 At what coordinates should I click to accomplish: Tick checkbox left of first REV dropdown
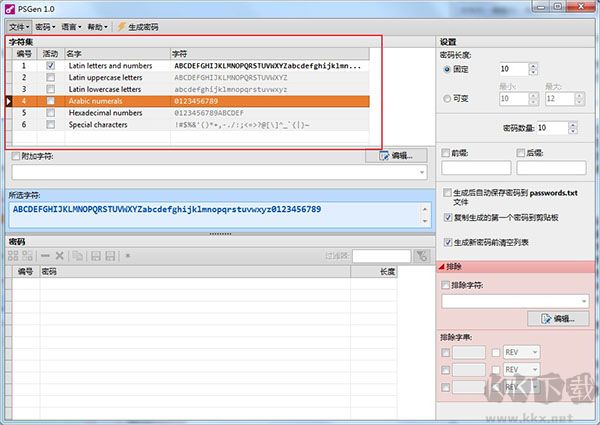(496, 352)
